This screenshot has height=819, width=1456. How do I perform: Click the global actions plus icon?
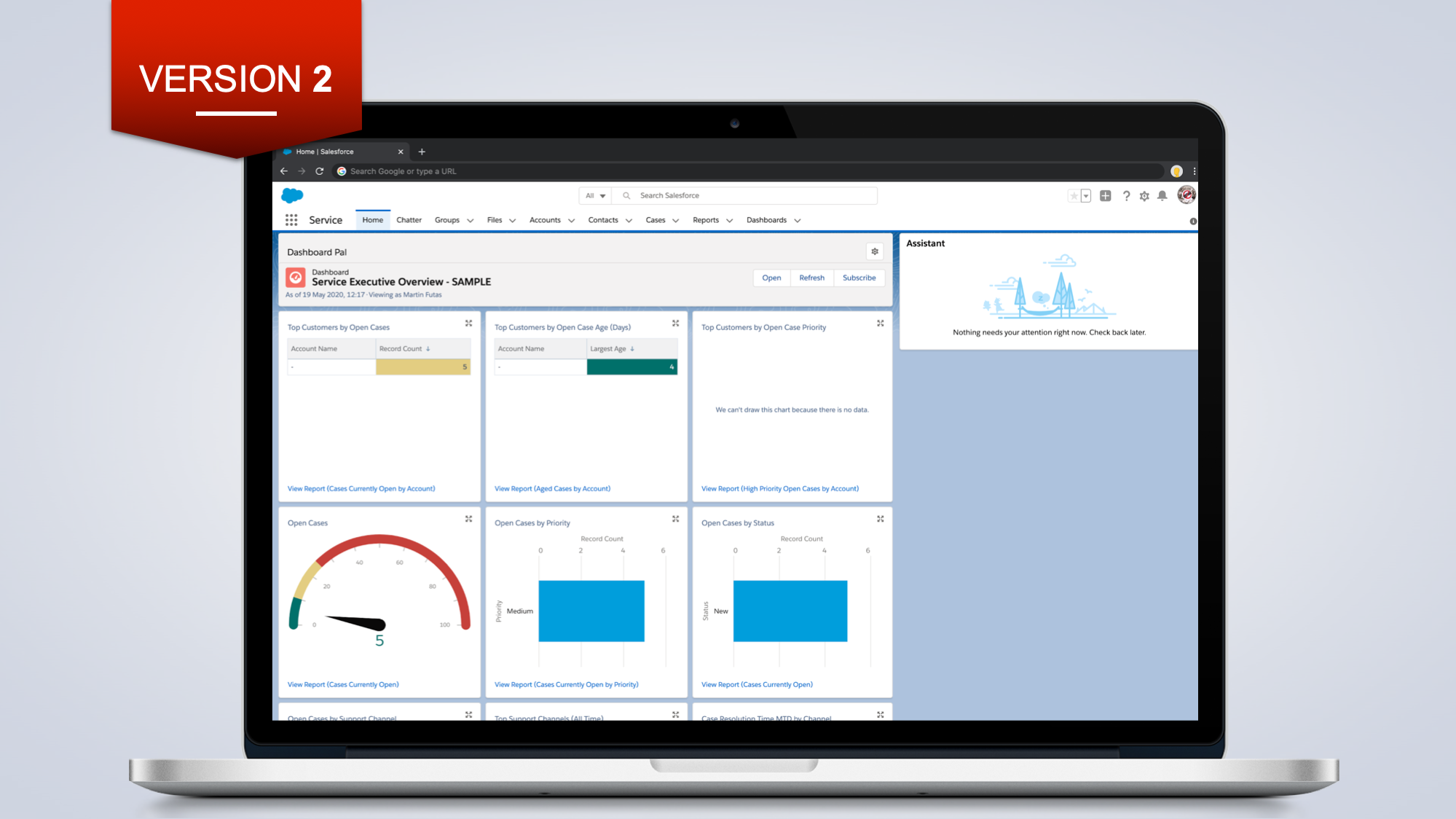tap(1106, 196)
